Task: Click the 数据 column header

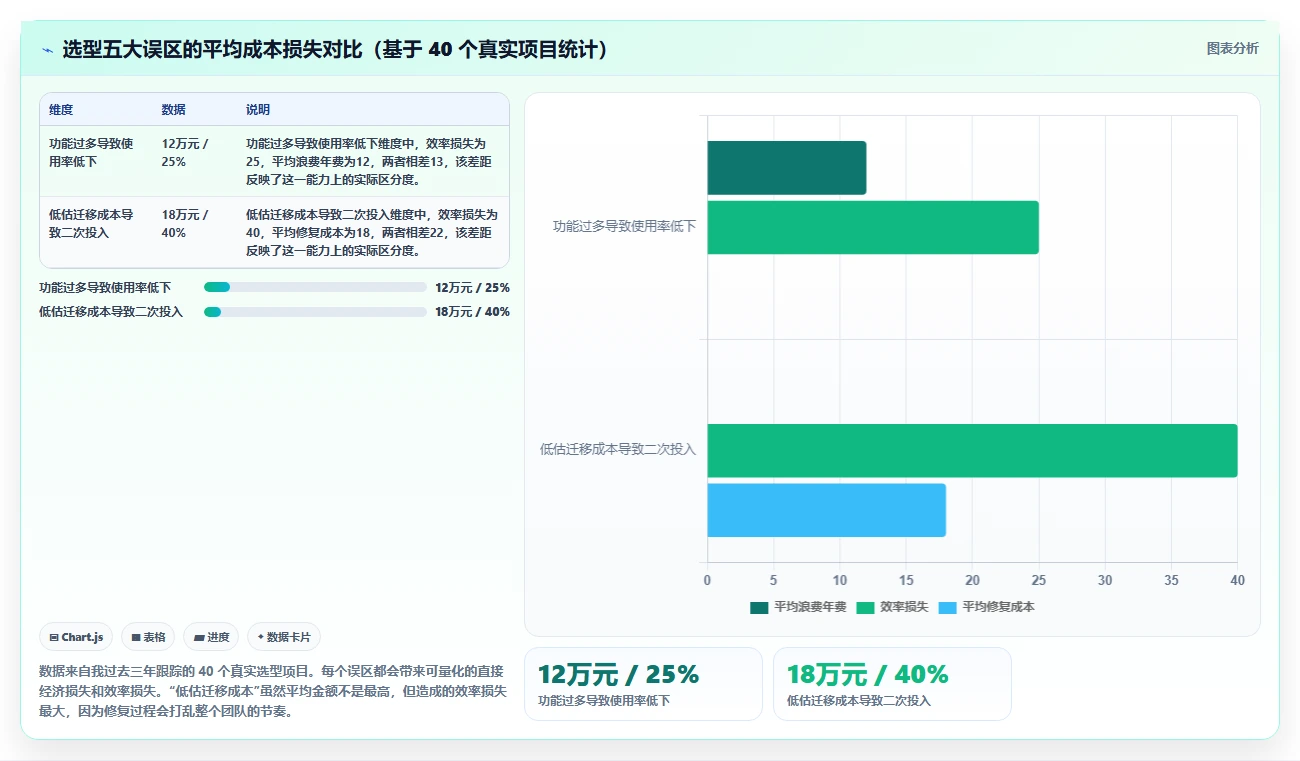Action: 173,110
